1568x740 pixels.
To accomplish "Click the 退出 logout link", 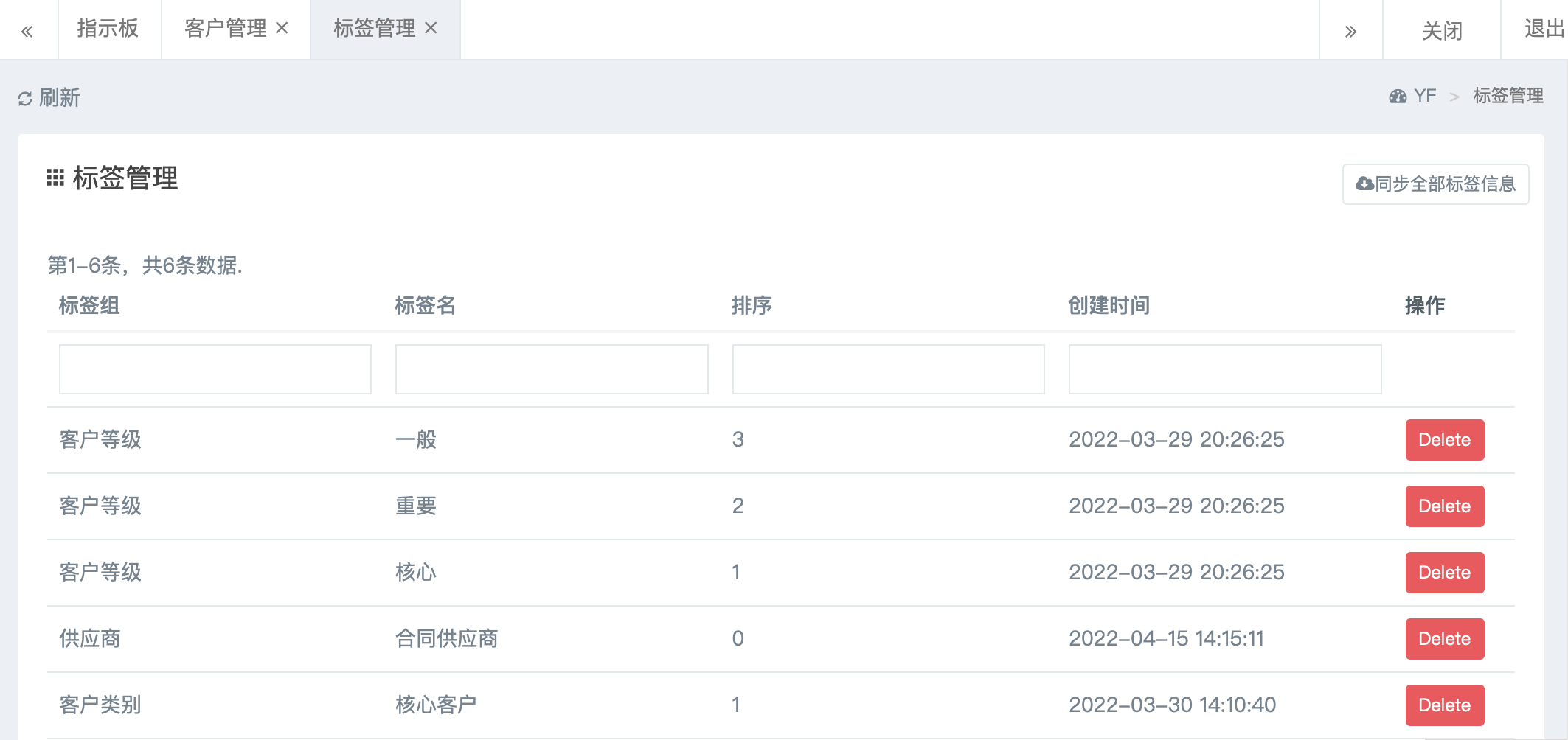I will coord(1543,29).
